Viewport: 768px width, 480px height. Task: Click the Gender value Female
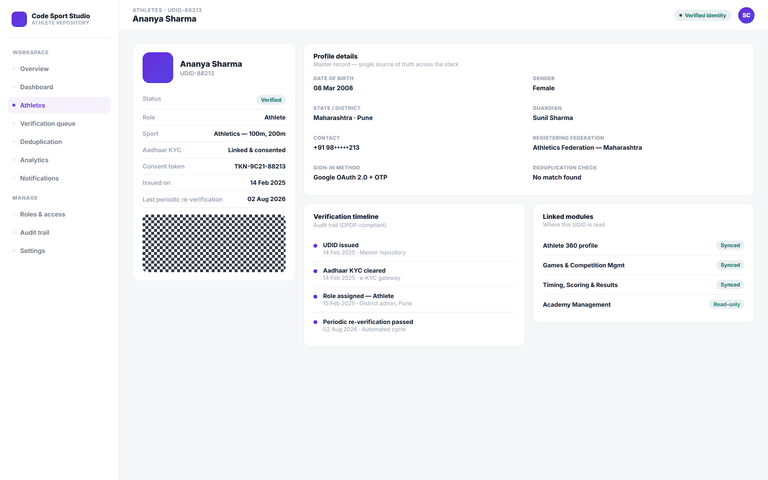pyautogui.click(x=544, y=88)
